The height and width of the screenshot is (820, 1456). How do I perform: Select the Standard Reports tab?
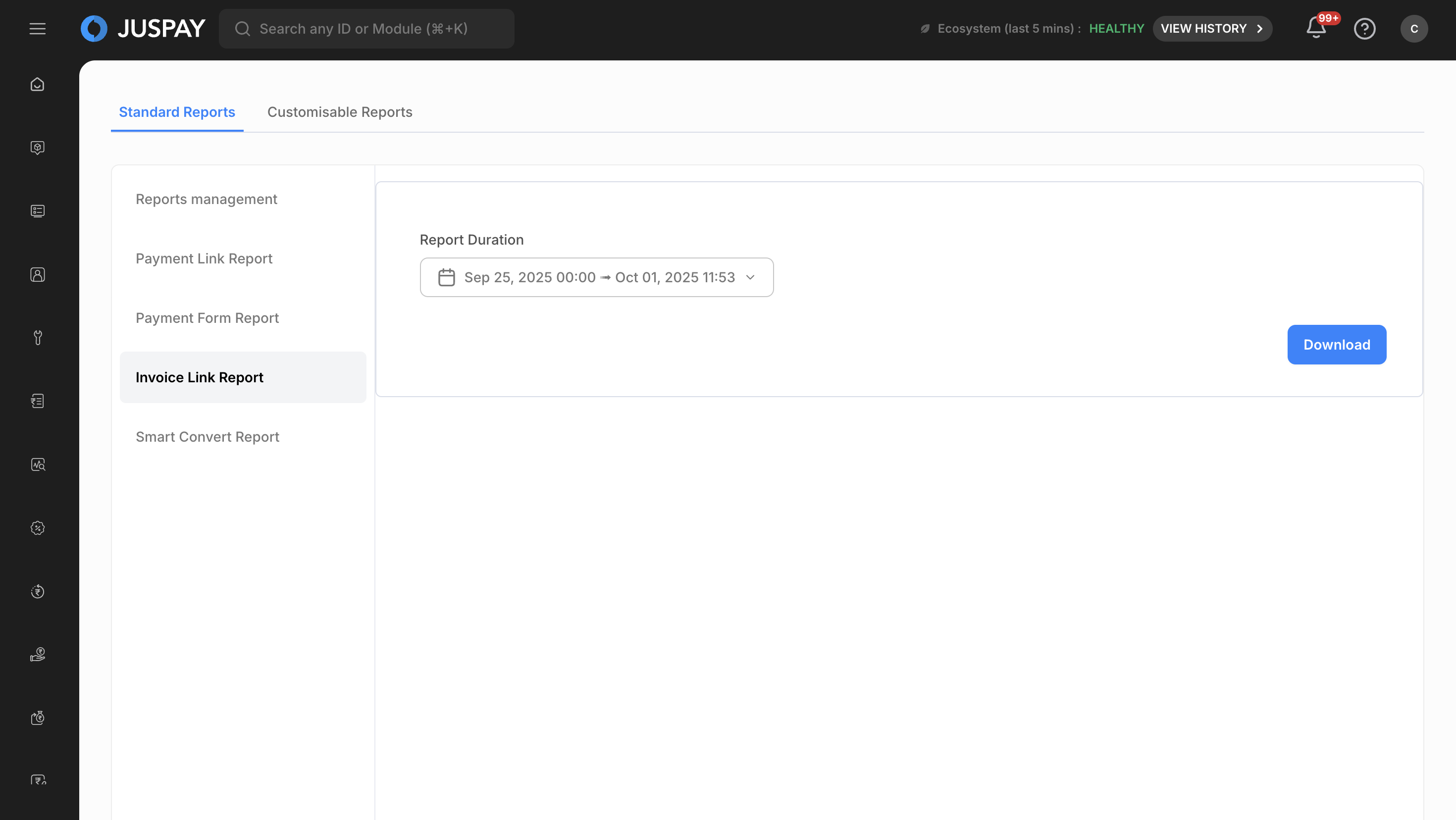[x=177, y=112]
